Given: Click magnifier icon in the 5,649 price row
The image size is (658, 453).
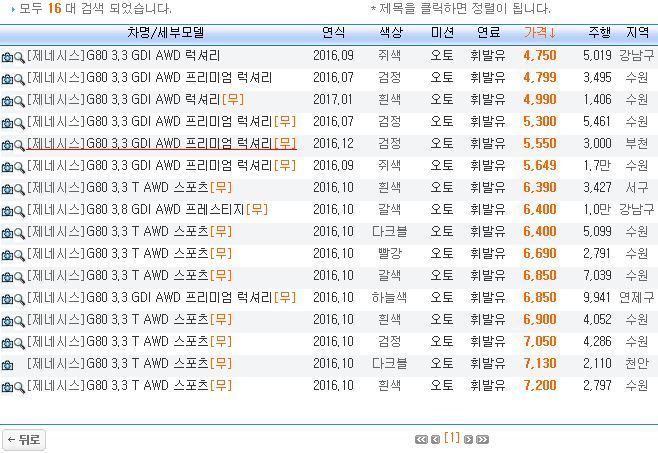Looking at the screenshot, I should pos(19,168).
